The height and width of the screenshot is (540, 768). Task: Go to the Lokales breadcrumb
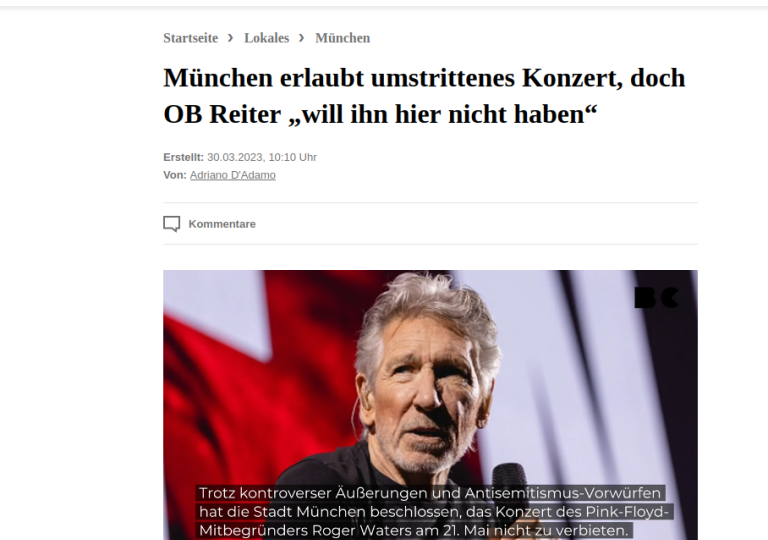(266, 38)
